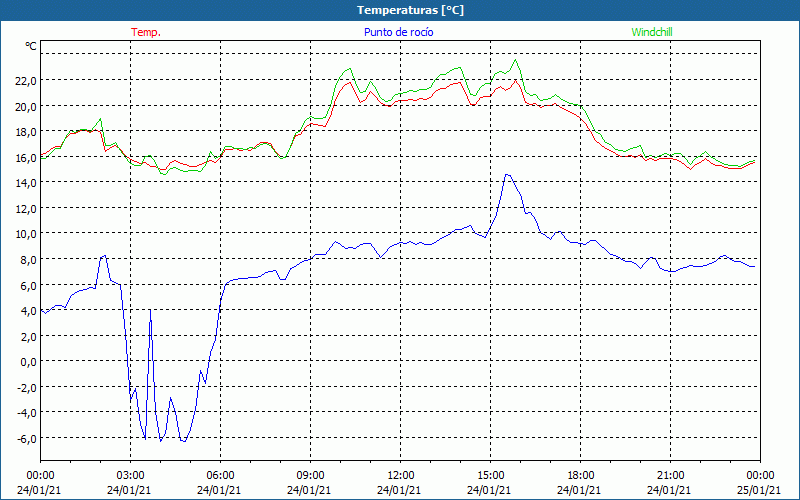
Task: Click the 18:00 time axis label
Action: click(581, 476)
